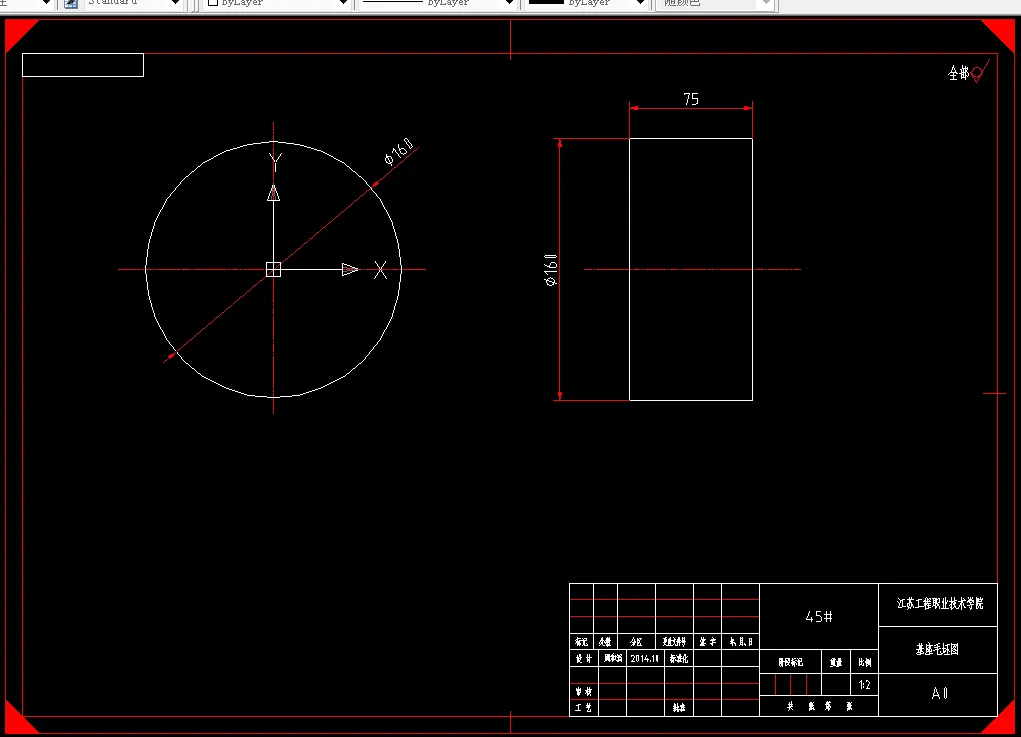Select the Y label of UCS icon
Image resolution: width=1021 pixels, height=737 pixels.
[275, 162]
